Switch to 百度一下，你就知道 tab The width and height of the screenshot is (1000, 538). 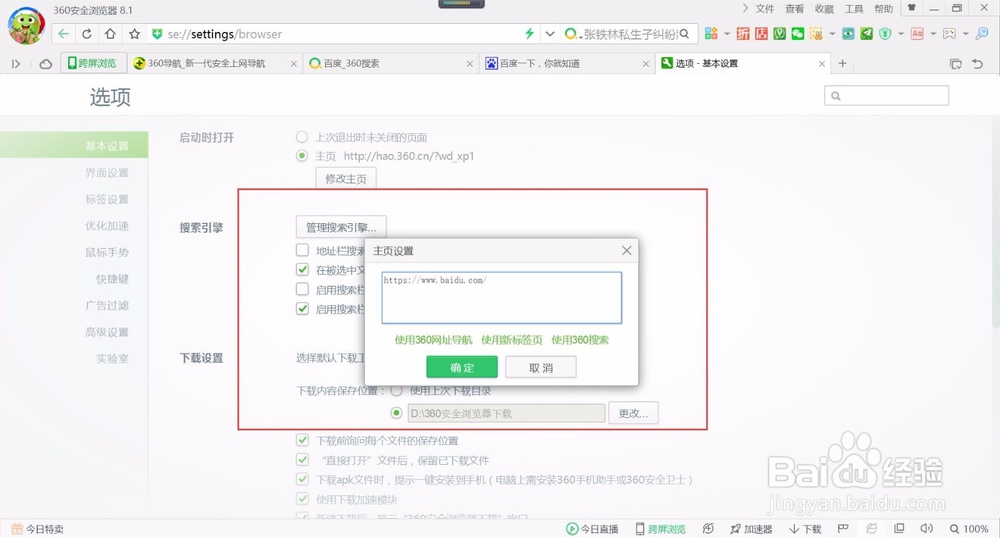[x=566, y=64]
